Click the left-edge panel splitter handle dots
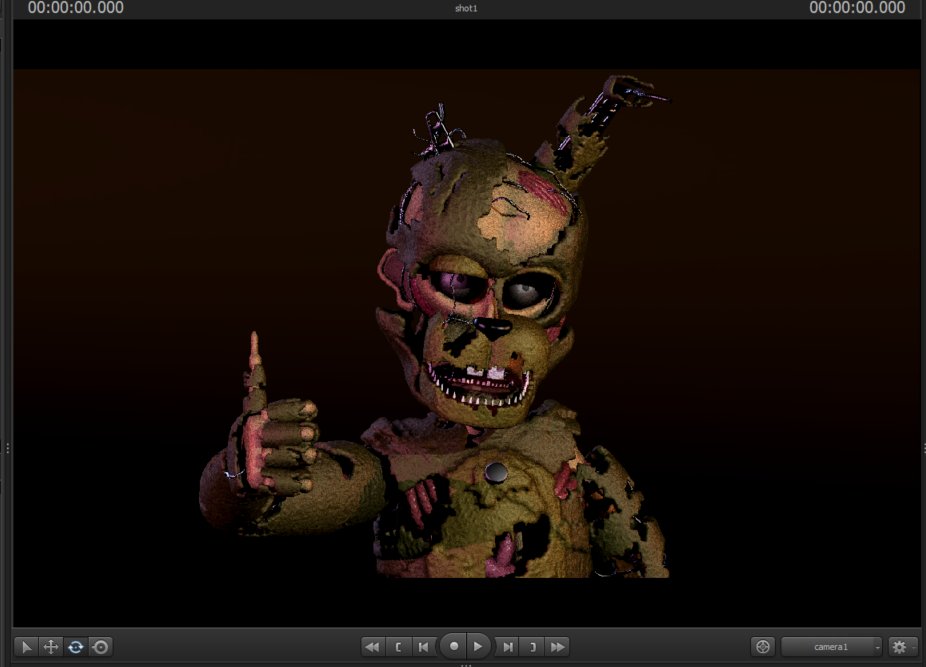This screenshot has height=667, width=926. tap(7, 448)
